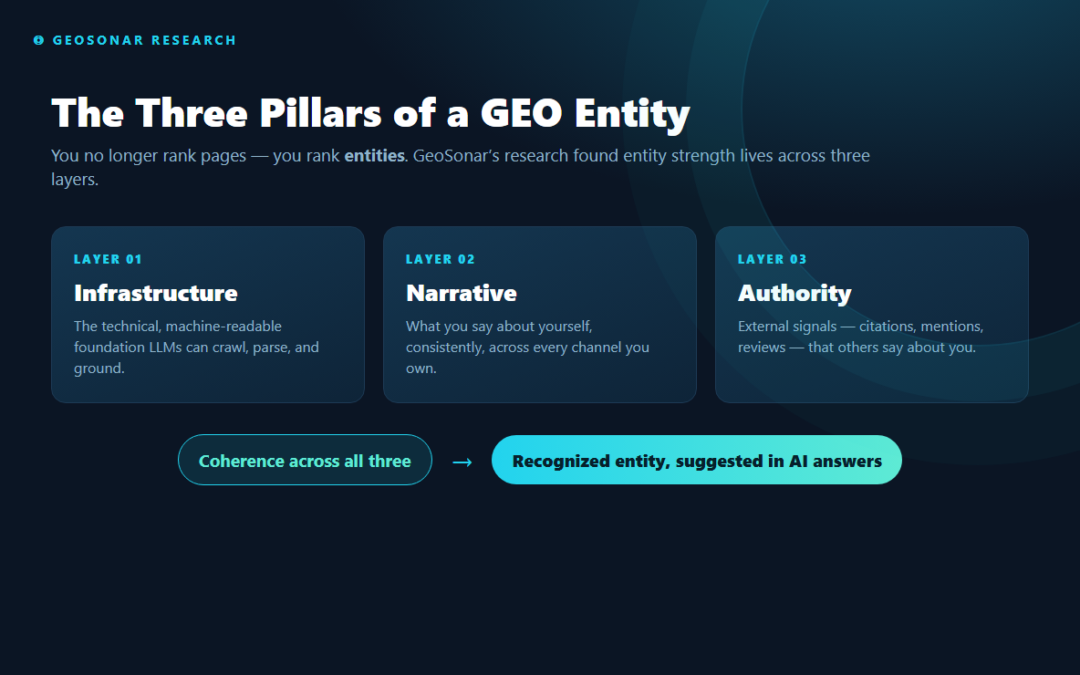Open the Authority layer card

[872, 315]
